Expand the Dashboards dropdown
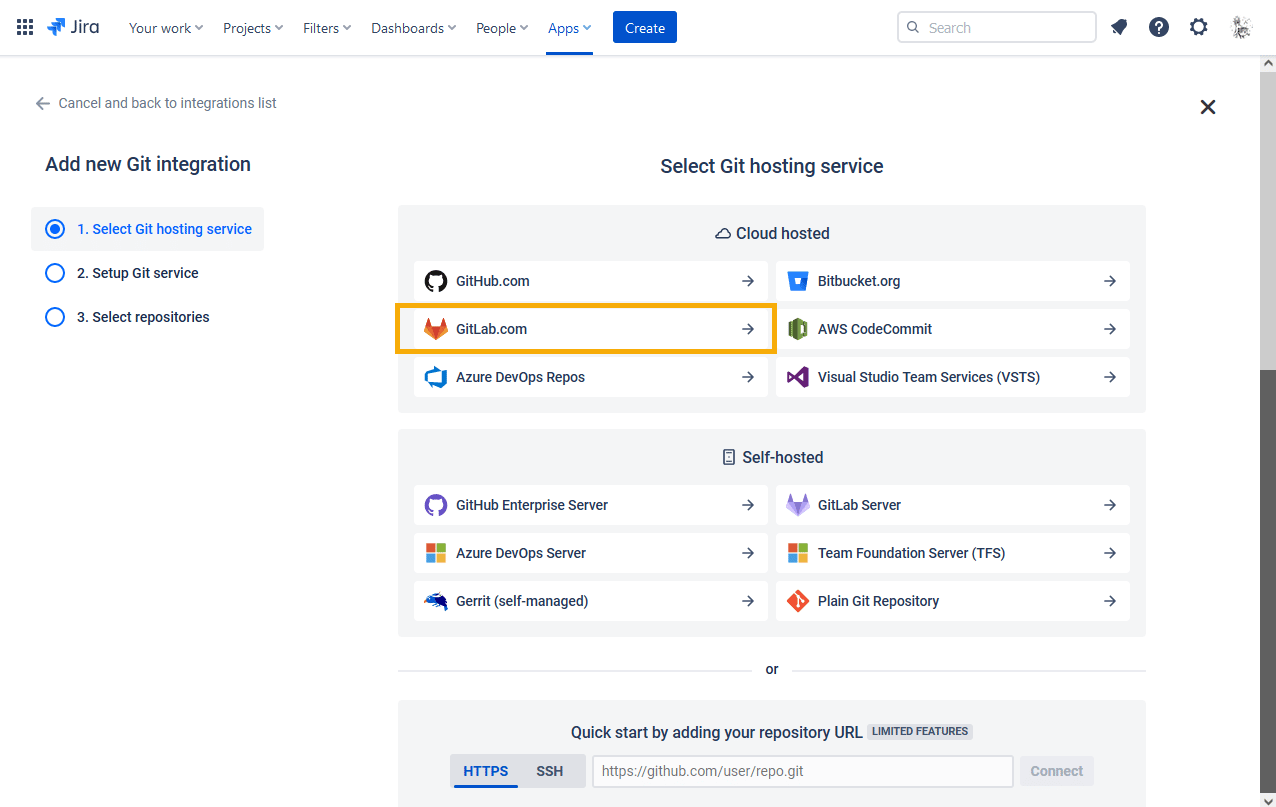 coord(414,28)
